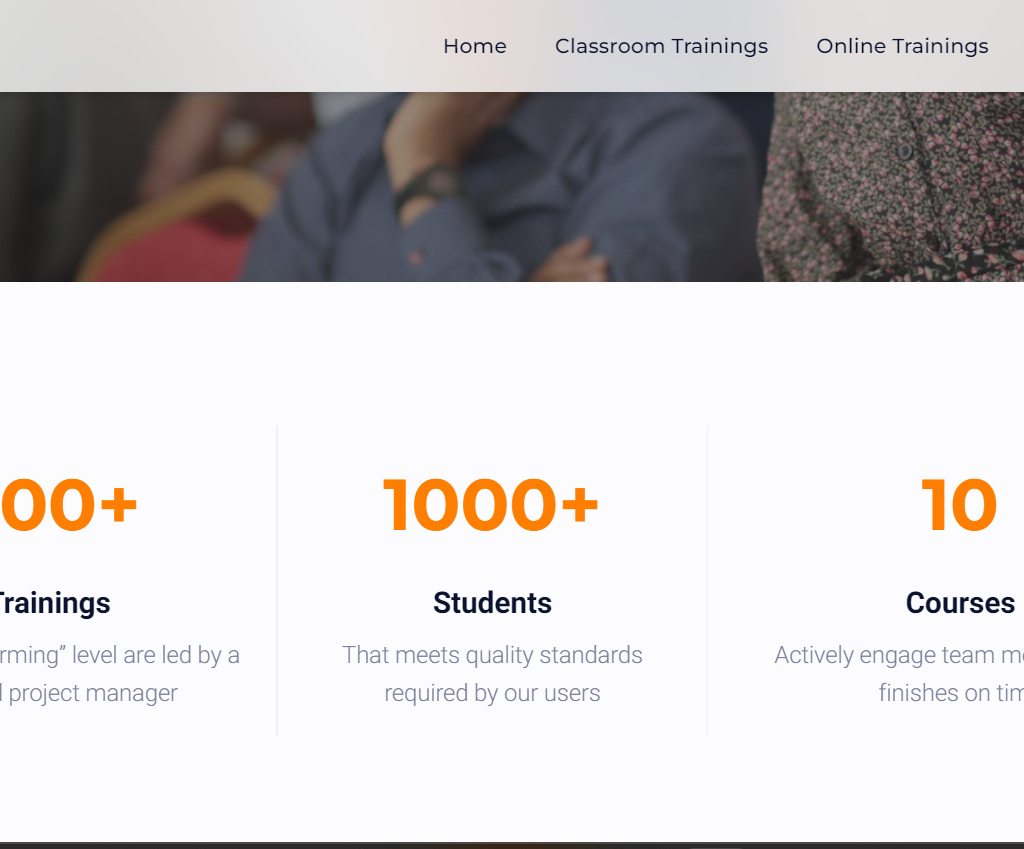The image size is (1024, 849).
Task: Click "Actively engage team" description text
Action: tap(899, 655)
